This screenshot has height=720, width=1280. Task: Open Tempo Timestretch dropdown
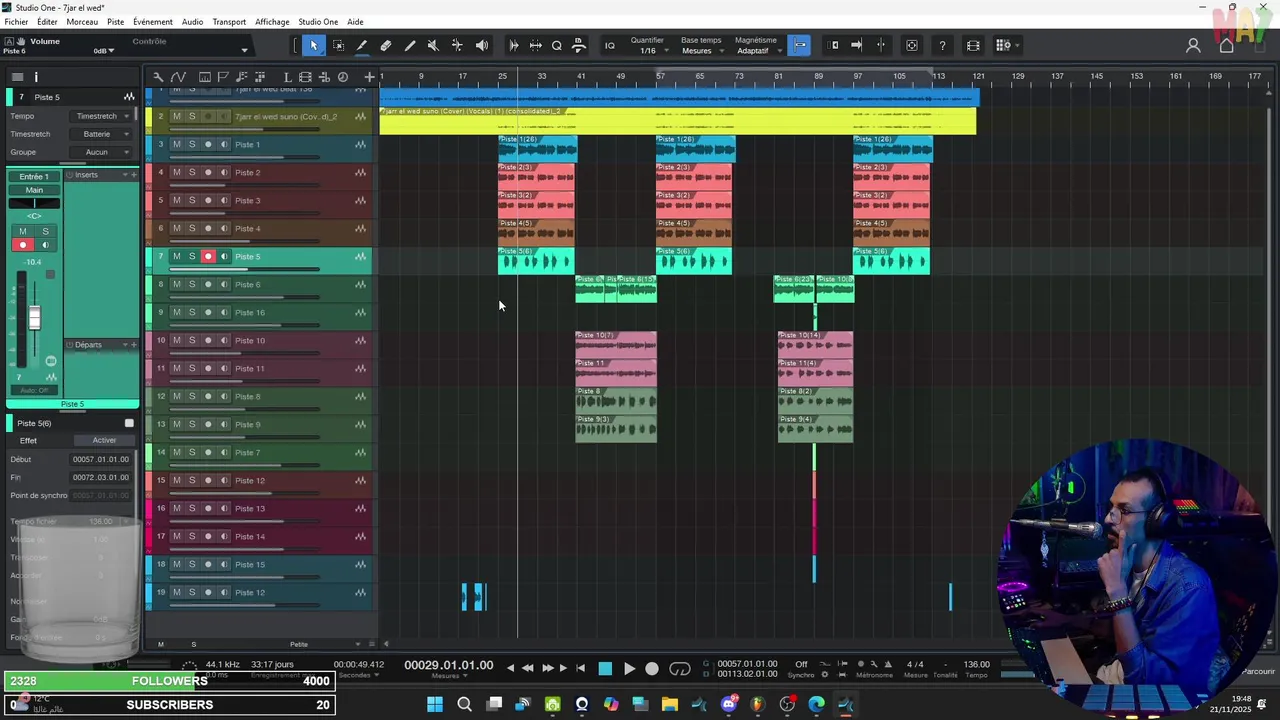coord(103,116)
